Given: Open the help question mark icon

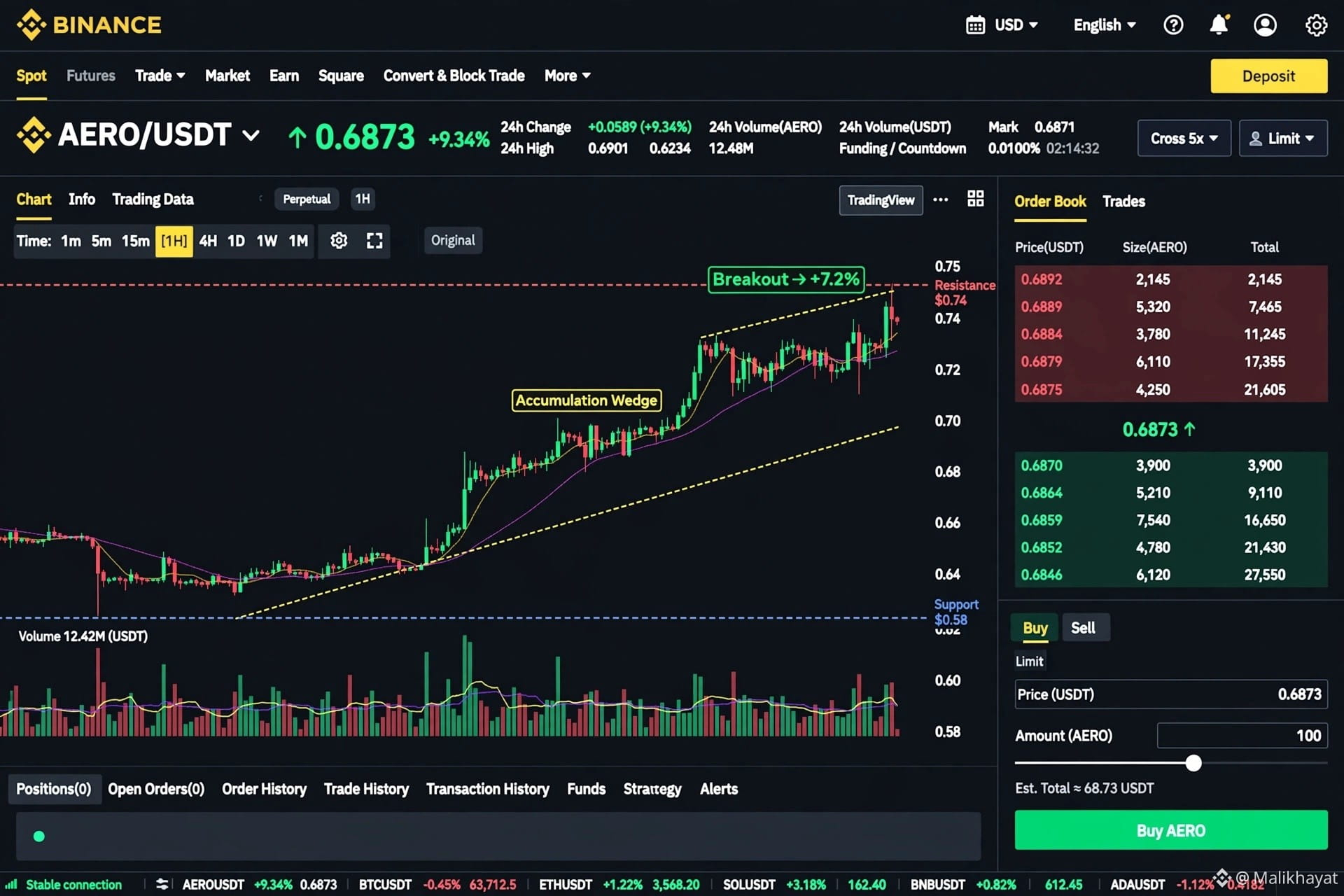Looking at the screenshot, I should click(1173, 25).
